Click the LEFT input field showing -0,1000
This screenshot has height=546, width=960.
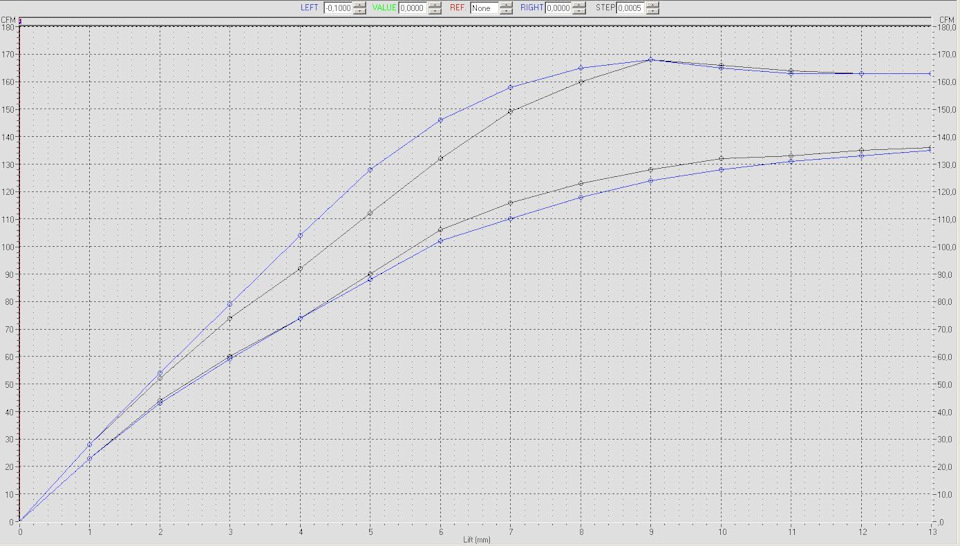coord(338,8)
